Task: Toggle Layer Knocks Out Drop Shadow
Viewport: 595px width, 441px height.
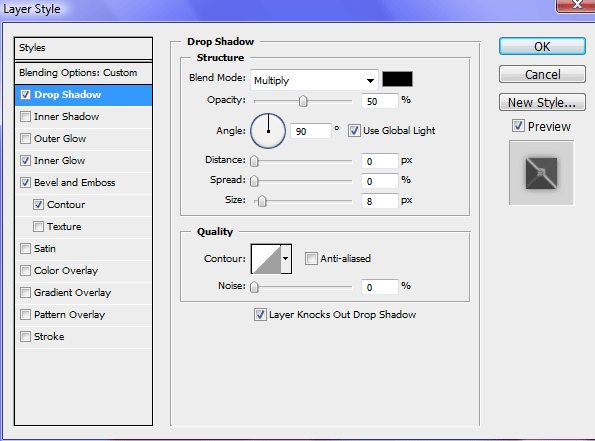Action: pyautogui.click(x=260, y=315)
